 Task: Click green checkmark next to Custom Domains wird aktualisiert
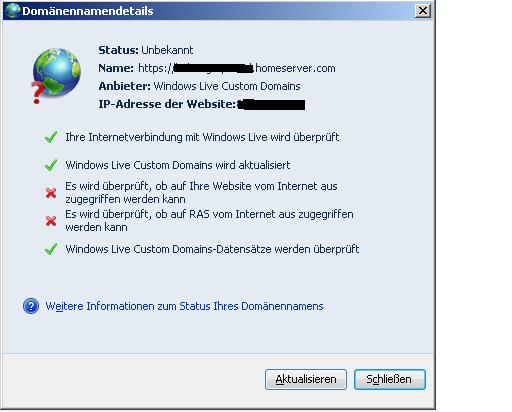click(x=51, y=165)
